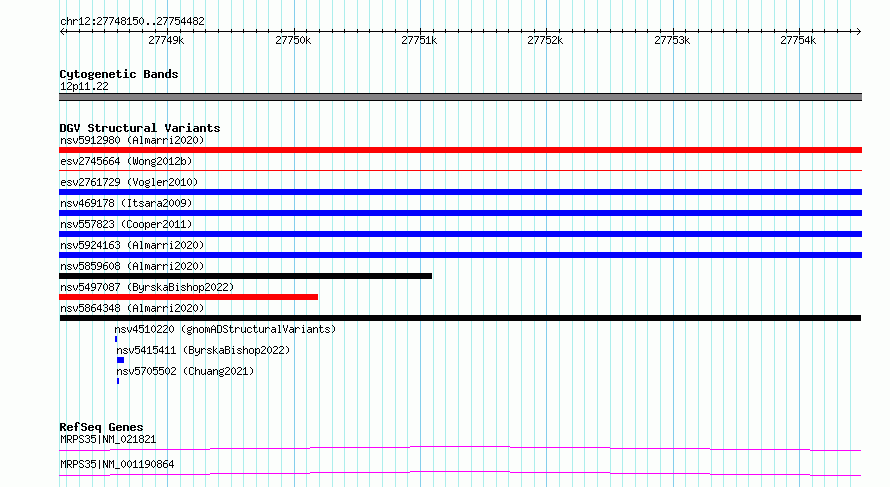Screen dimensions: 890x487
Task: Open variant nsv5497087 (ByrskaBishop2022) label
Action: [x=147, y=287]
